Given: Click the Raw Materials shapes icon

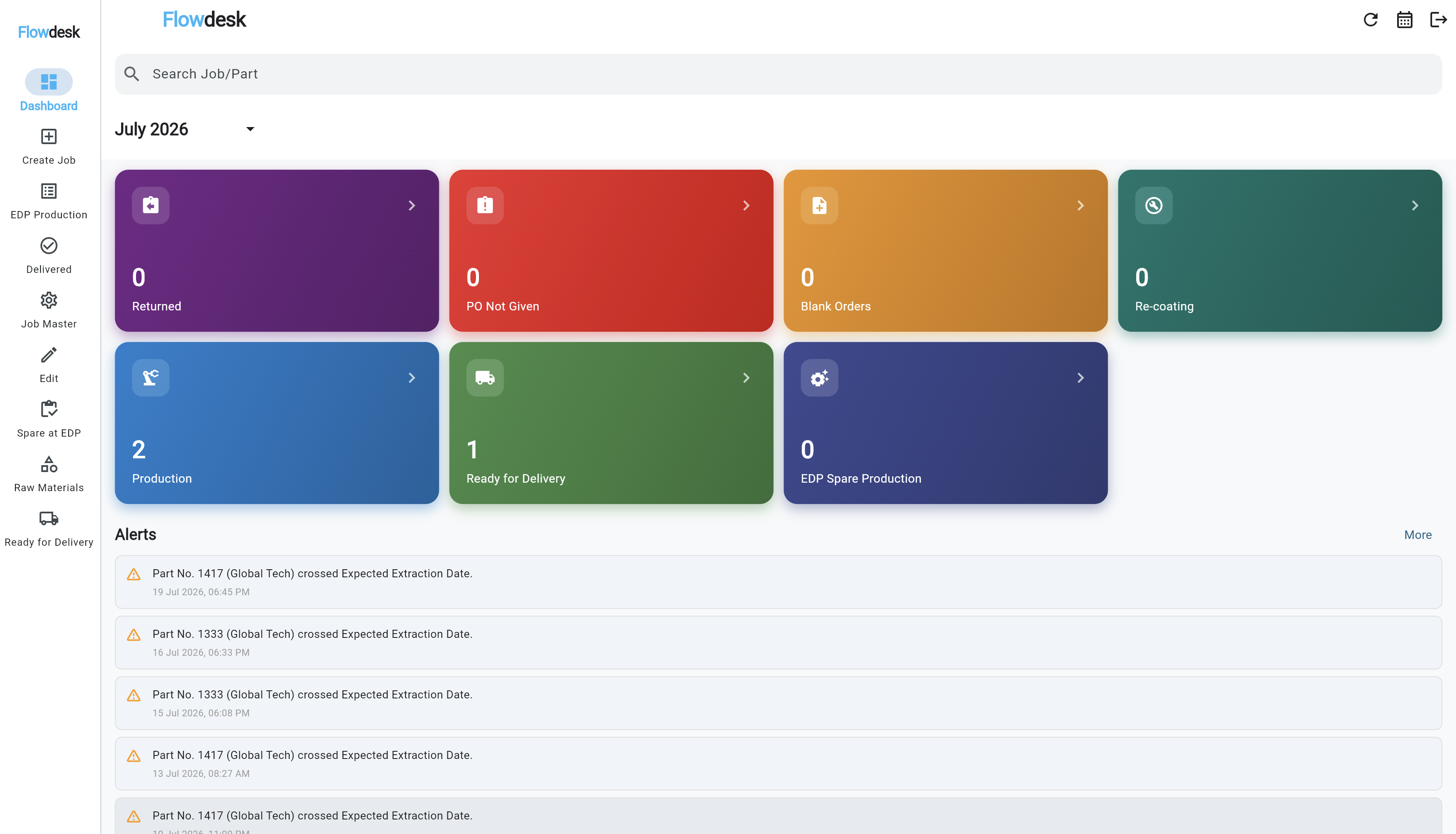Looking at the screenshot, I should 49,464.
